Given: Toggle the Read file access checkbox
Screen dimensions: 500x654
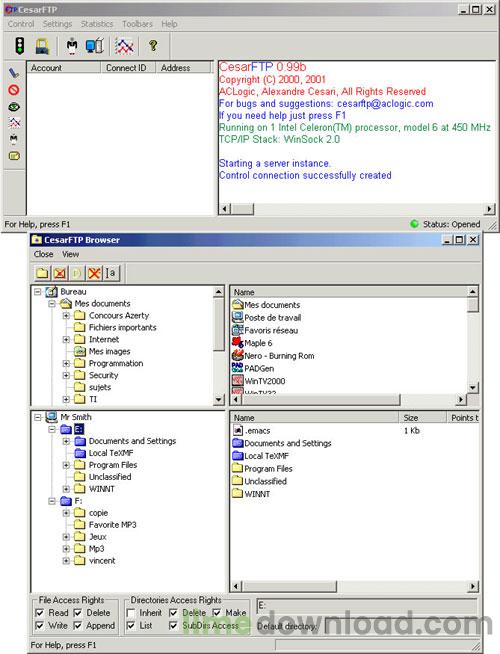Looking at the screenshot, I should click(x=40, y=613).
